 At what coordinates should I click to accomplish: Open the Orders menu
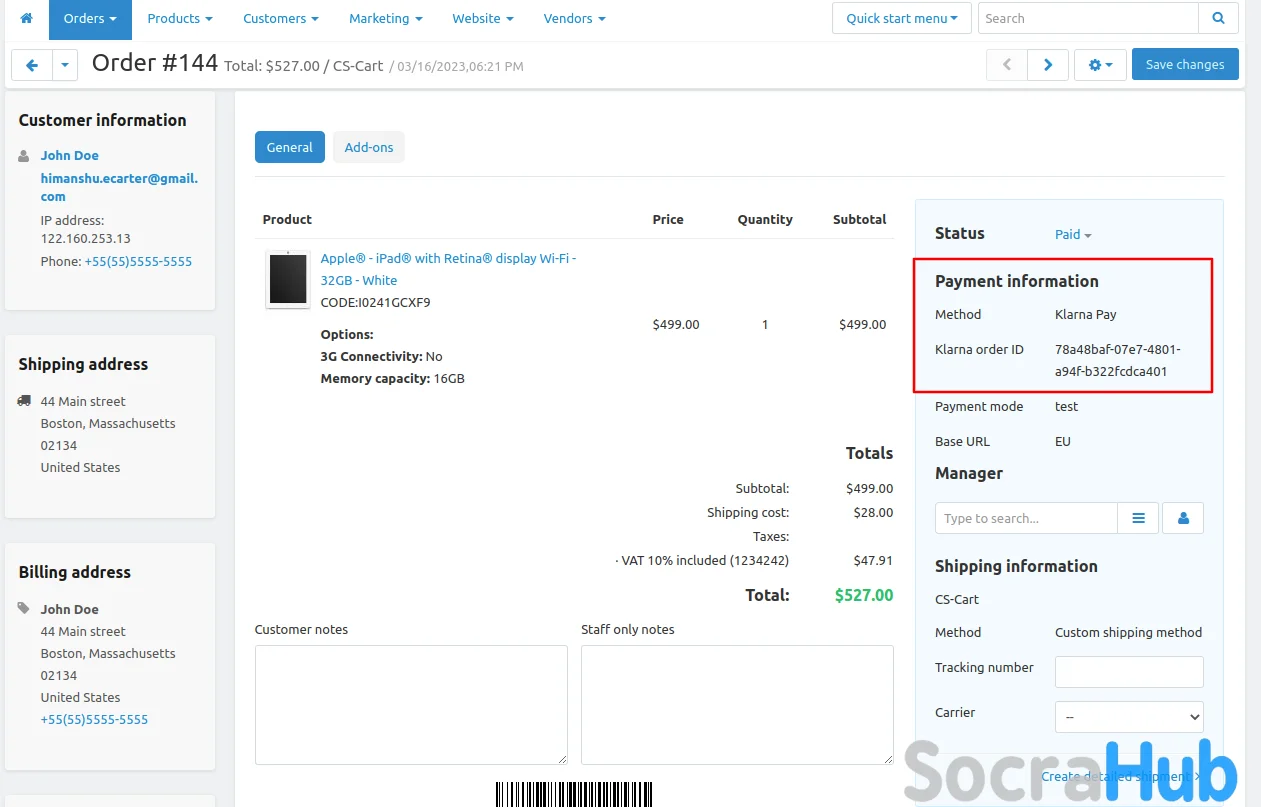pos(90,19)
